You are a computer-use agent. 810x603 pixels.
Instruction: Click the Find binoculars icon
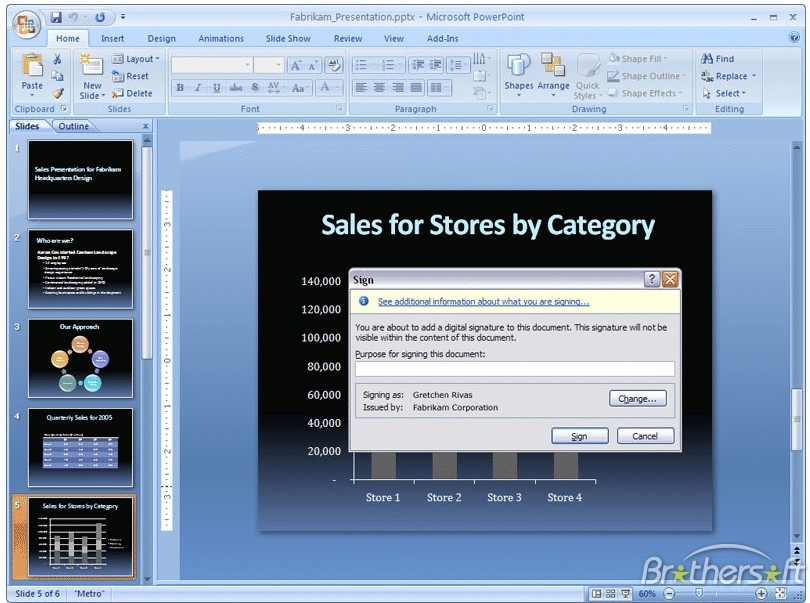tap(707, 58)
